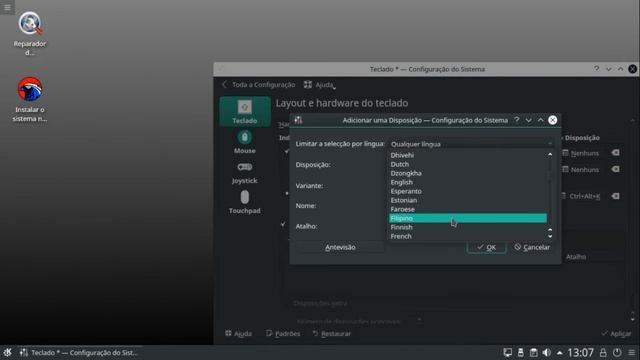Click the Padrões defaults button
This screenshot has height=360, width=640.
pos(283,333)
